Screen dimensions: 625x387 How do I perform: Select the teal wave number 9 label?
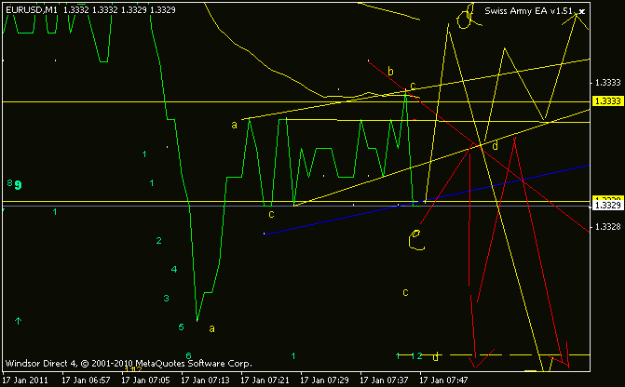[x=18, y=185]
